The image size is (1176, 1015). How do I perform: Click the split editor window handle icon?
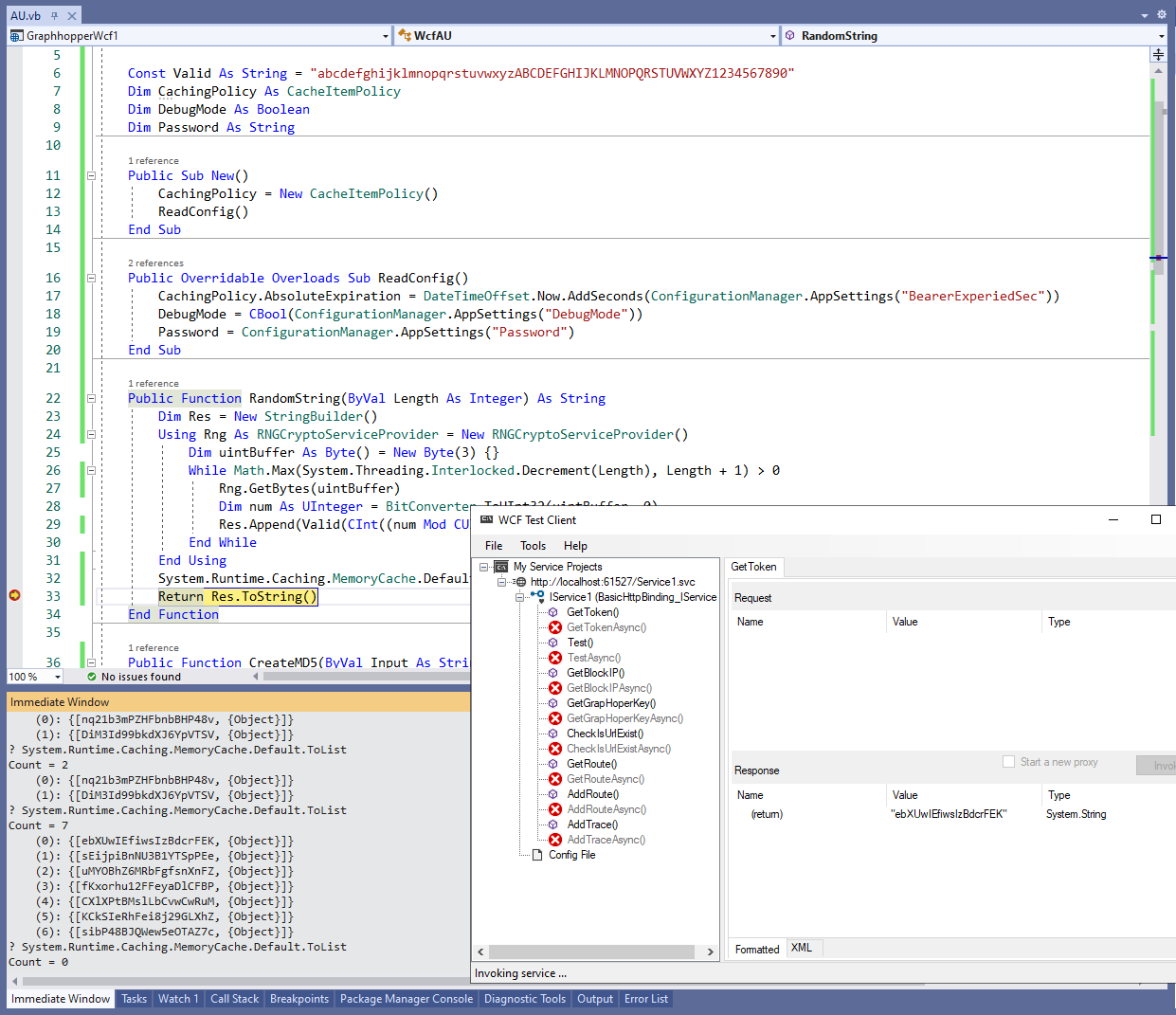click(1158, 55)
